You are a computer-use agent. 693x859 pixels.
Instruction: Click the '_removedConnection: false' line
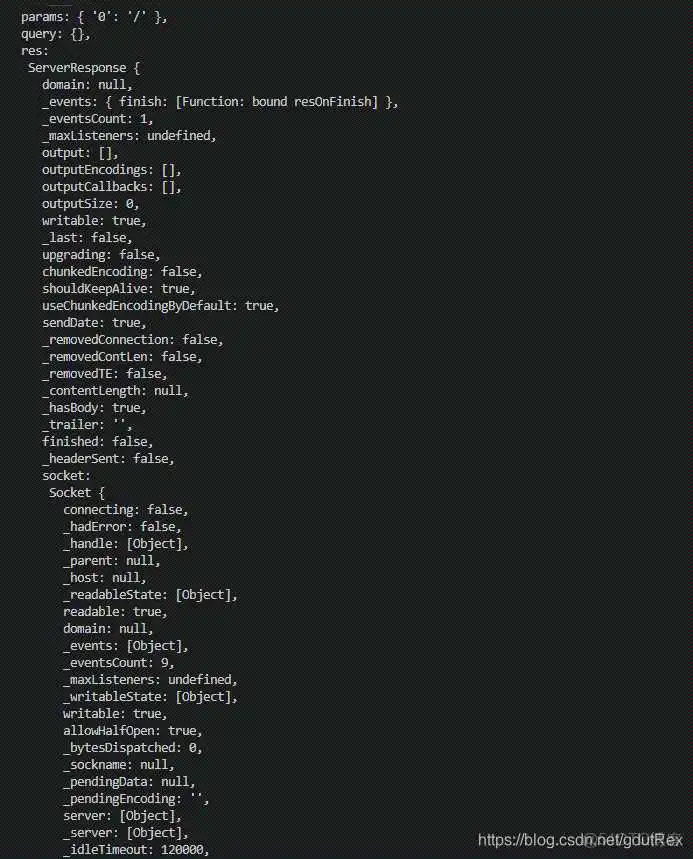point(132,340)
